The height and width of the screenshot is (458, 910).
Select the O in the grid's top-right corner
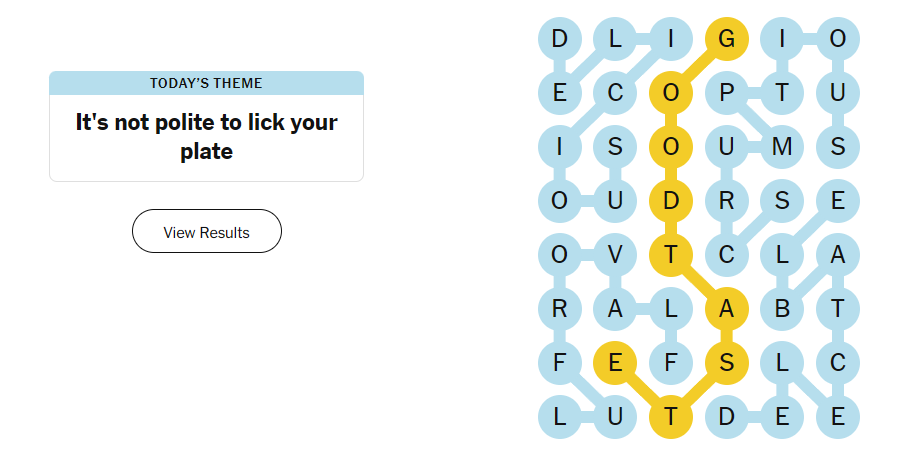coord(838,39)
